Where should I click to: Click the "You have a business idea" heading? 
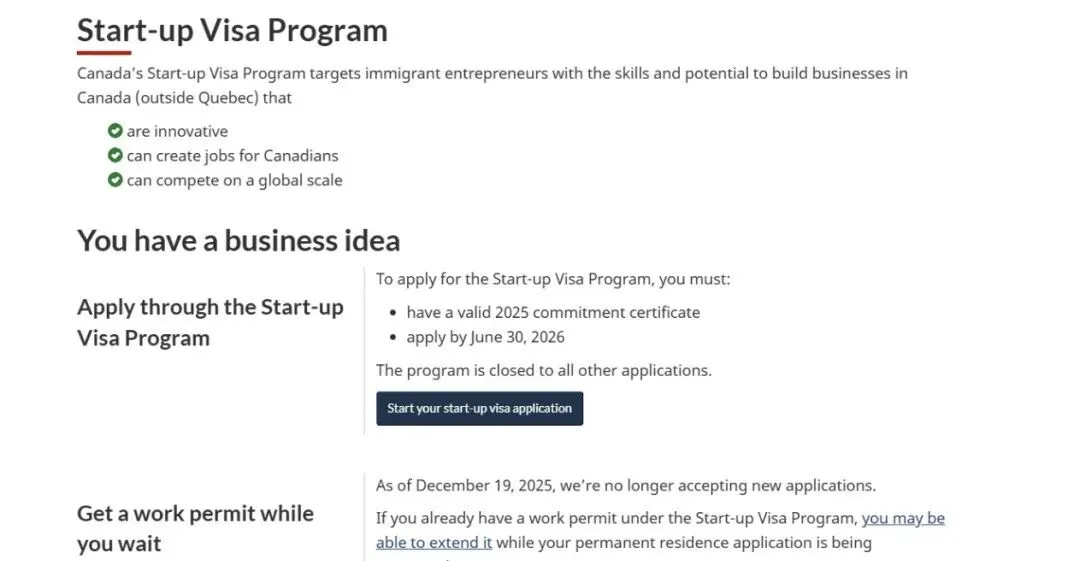coord(238,240)
